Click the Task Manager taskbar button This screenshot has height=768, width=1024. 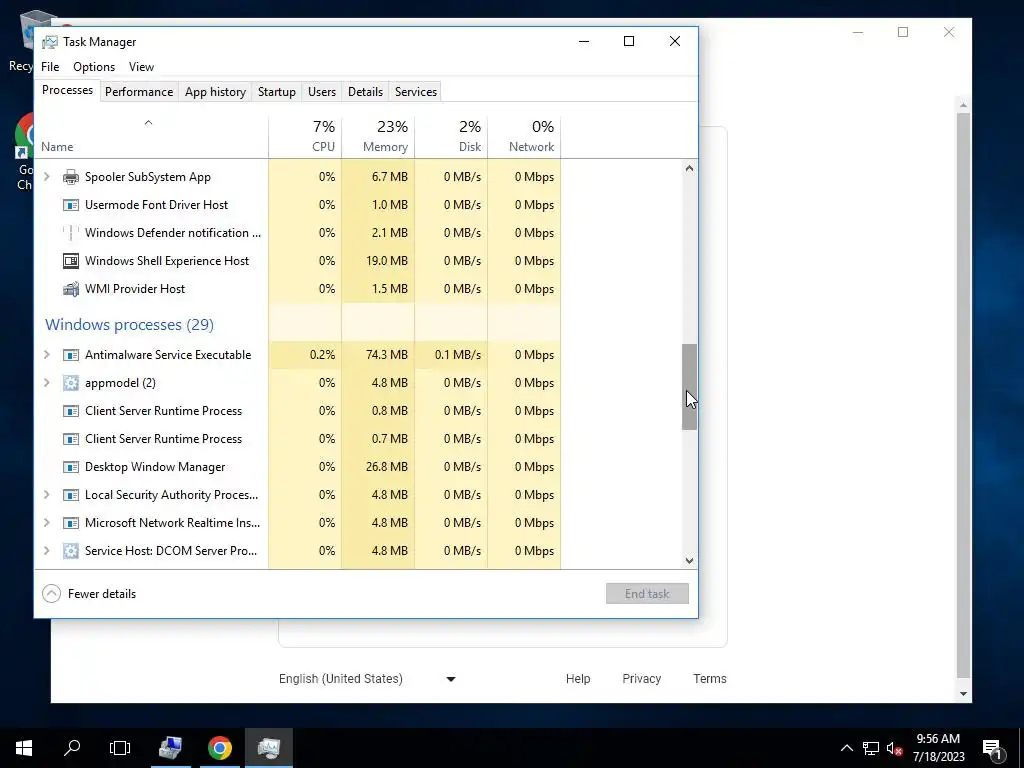[x=268, y=748]
